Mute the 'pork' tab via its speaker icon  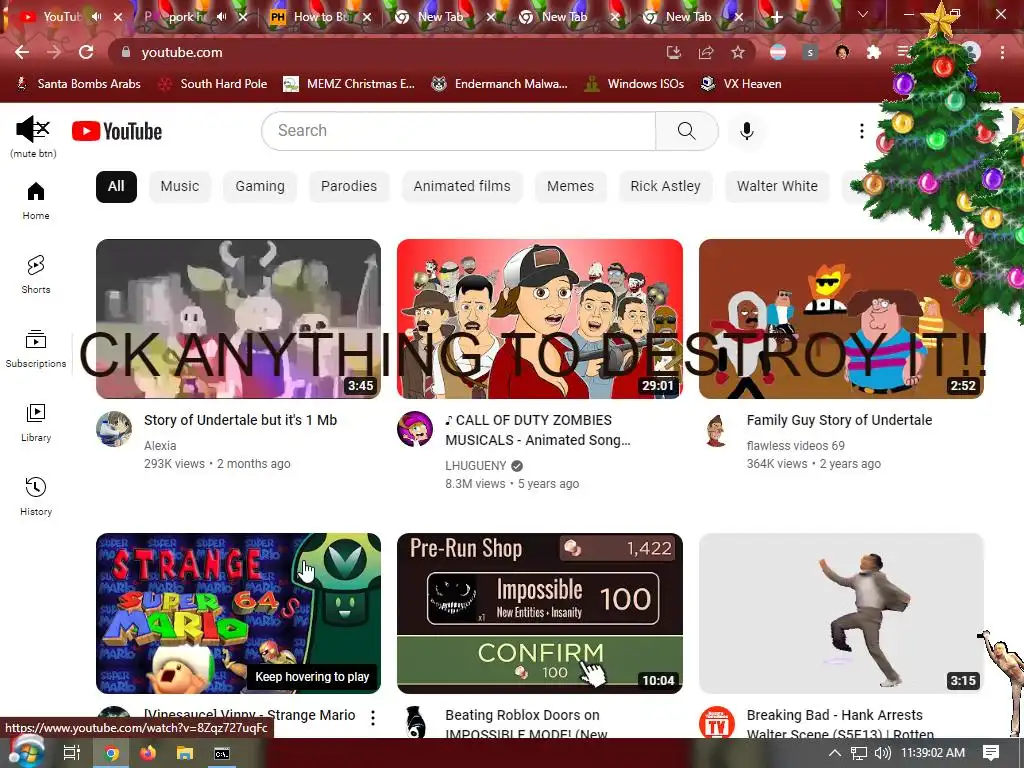[221, 17]
